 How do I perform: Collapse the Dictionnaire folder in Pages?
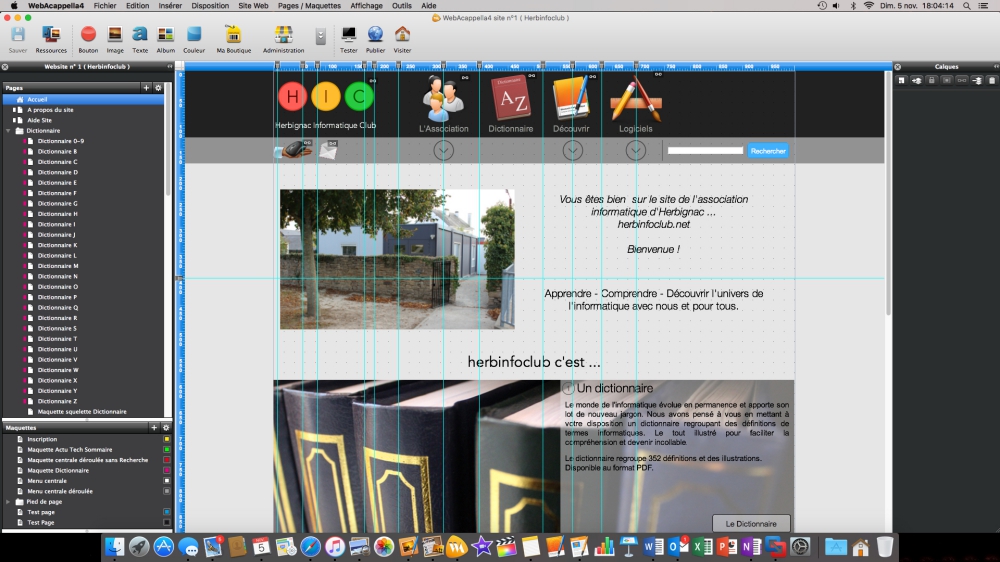tap(9, 131)
